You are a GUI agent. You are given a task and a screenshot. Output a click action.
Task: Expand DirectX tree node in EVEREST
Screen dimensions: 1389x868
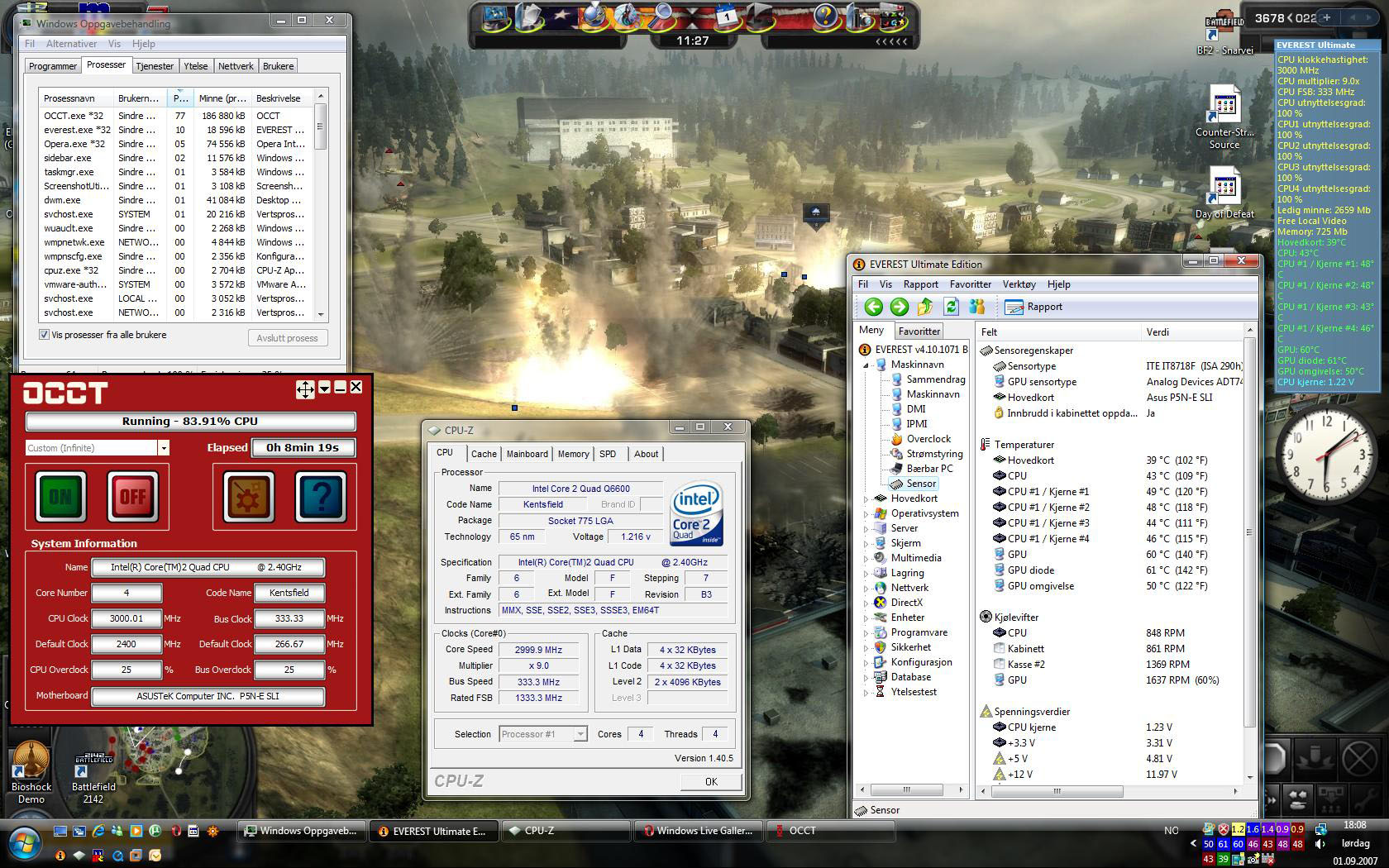pyautogui.click(x=866, y=603)
